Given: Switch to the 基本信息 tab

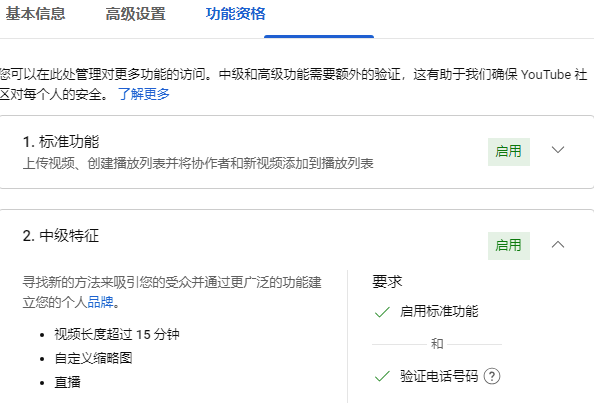Looking at the screenshot, I should pos(35,14).
